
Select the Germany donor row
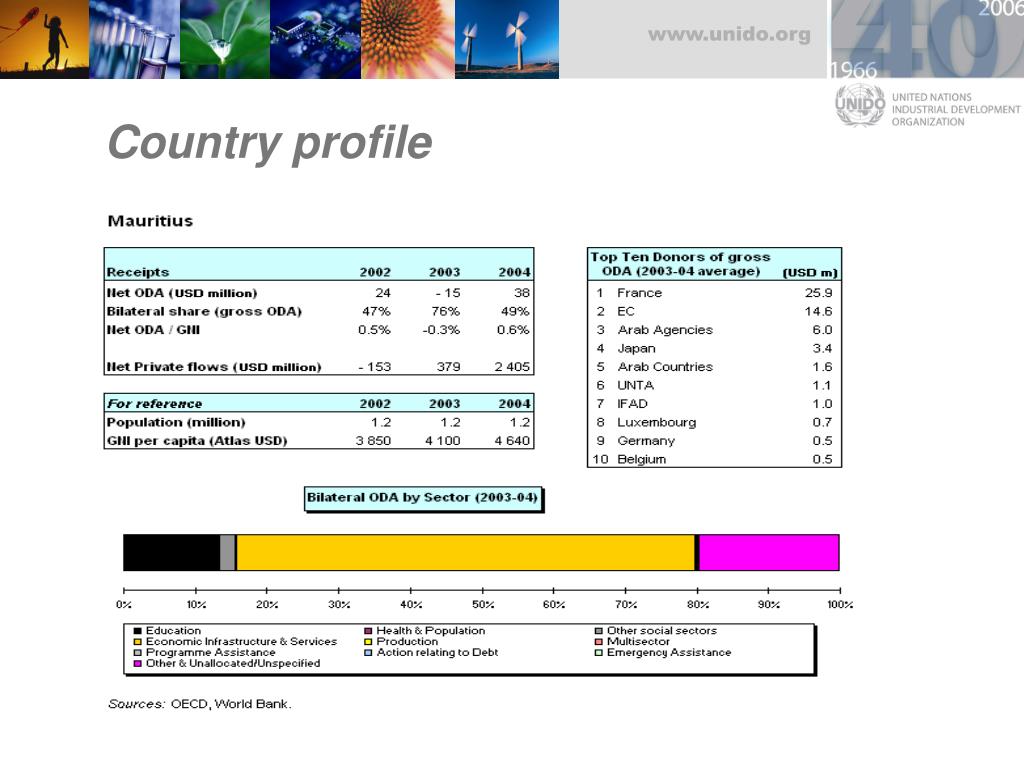(x=714, y=441)
